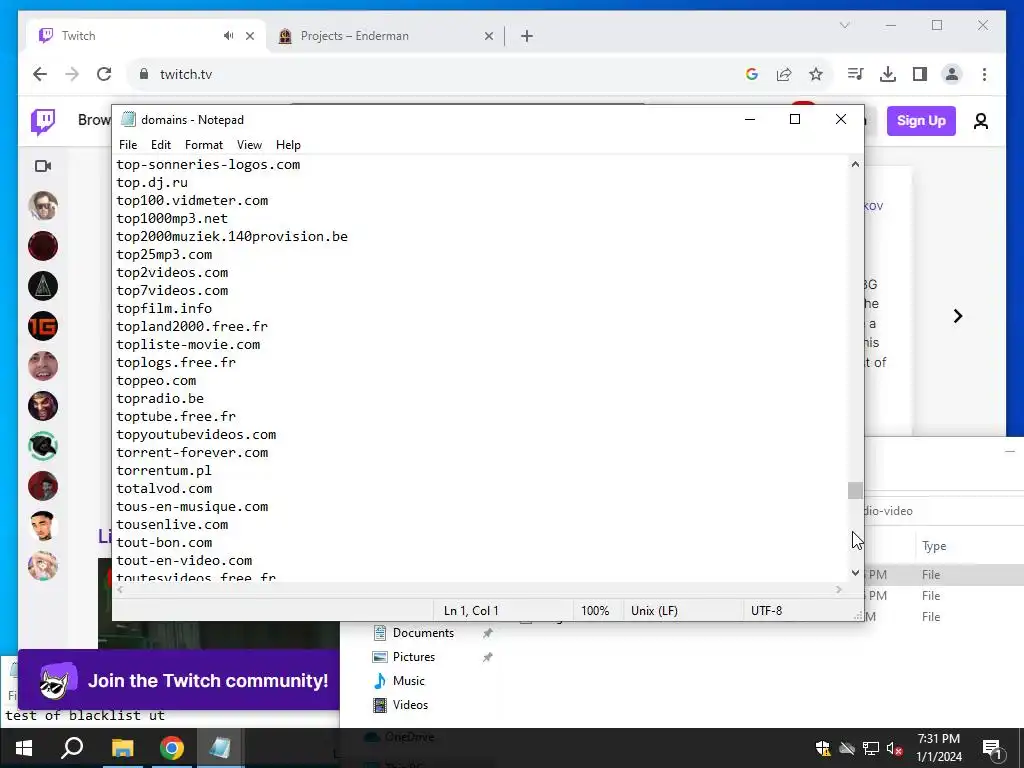Image resolution: width=1024 pixels, height=768 pixels.
Task: Open Notepad Help menu
Action: [288, 145]
